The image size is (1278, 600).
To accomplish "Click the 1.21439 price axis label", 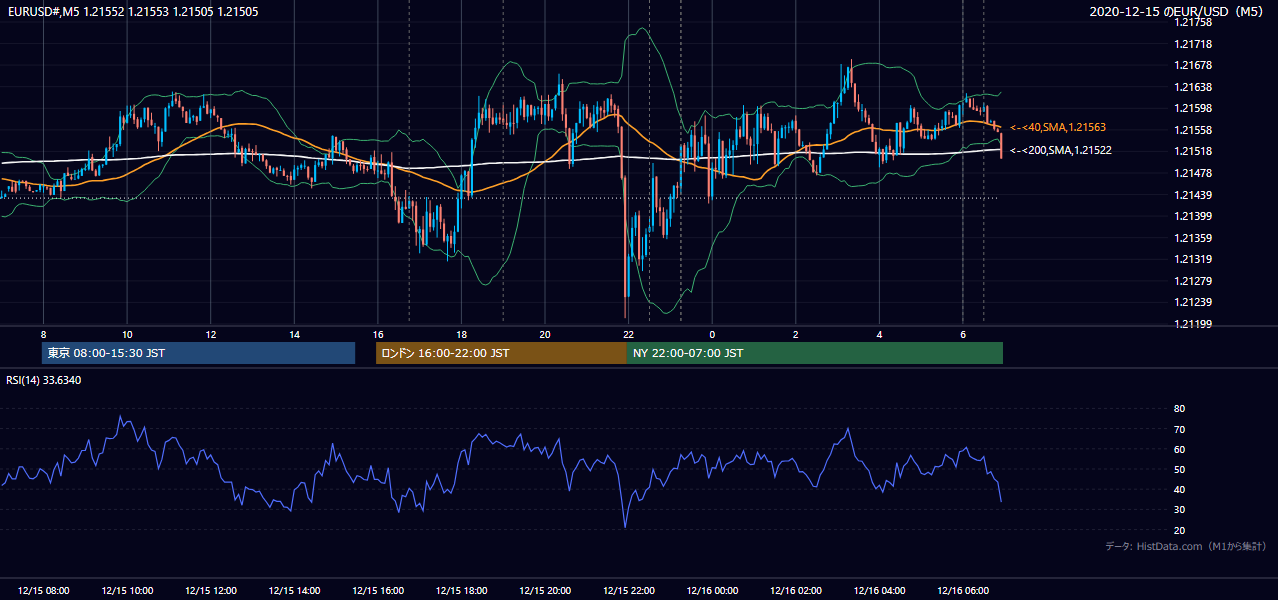I will pyautogui.click(x=1193, y=195).
